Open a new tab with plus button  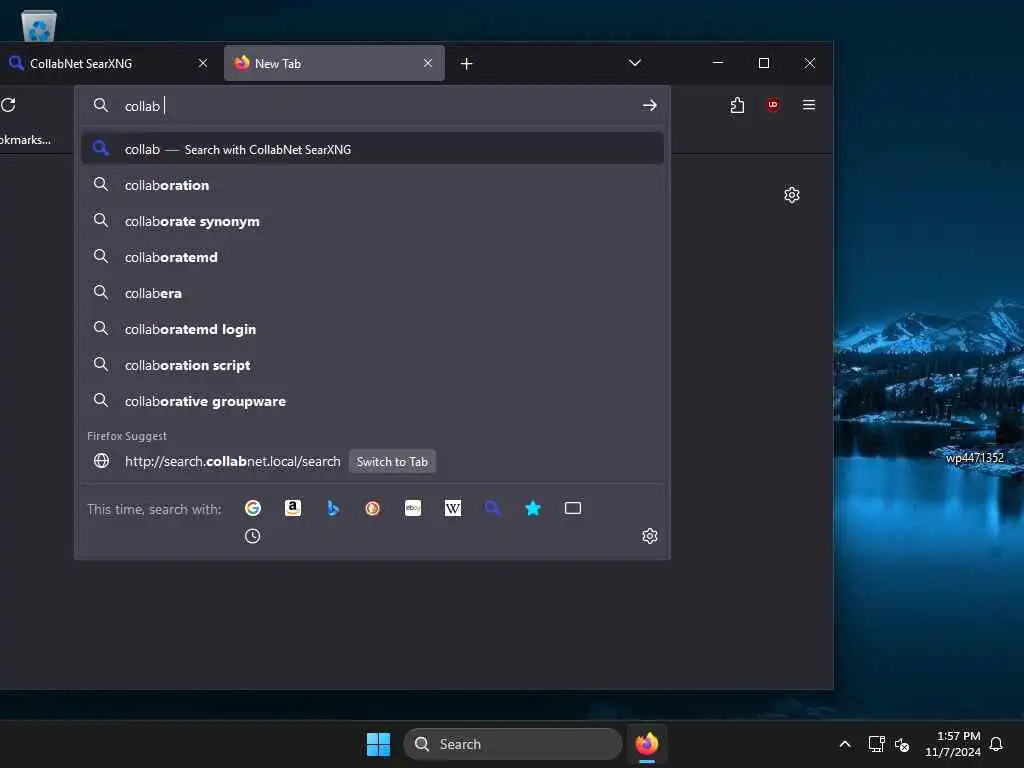(x=466, y=63)
